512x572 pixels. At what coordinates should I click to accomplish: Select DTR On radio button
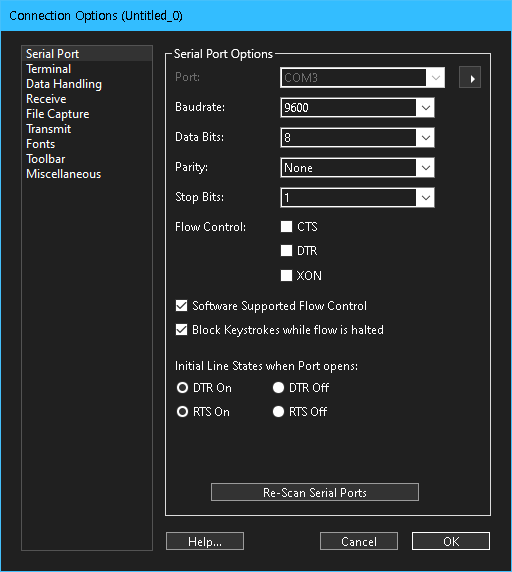[182, 387]
